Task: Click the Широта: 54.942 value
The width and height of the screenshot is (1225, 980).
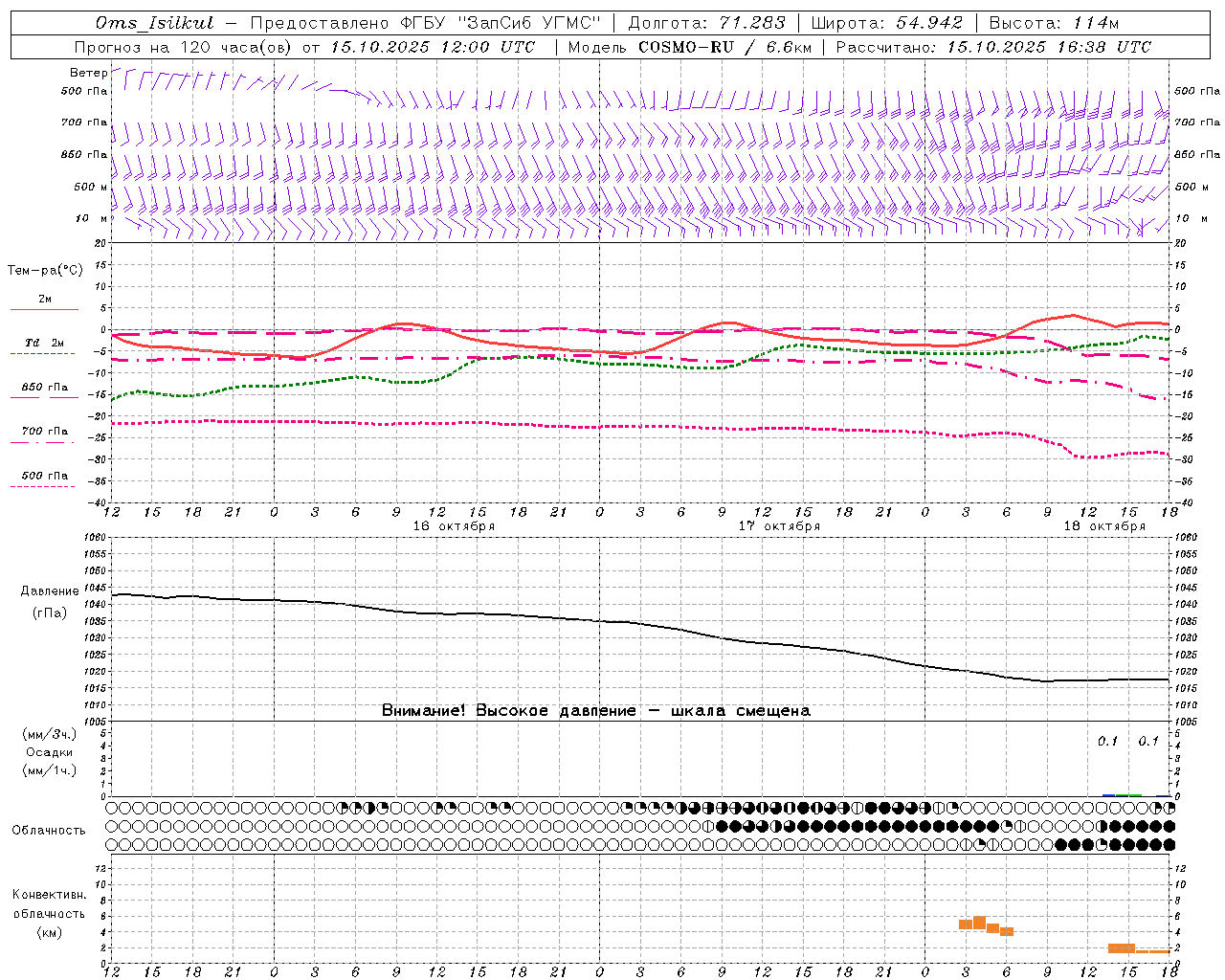Action: click(x=887, y=23)
